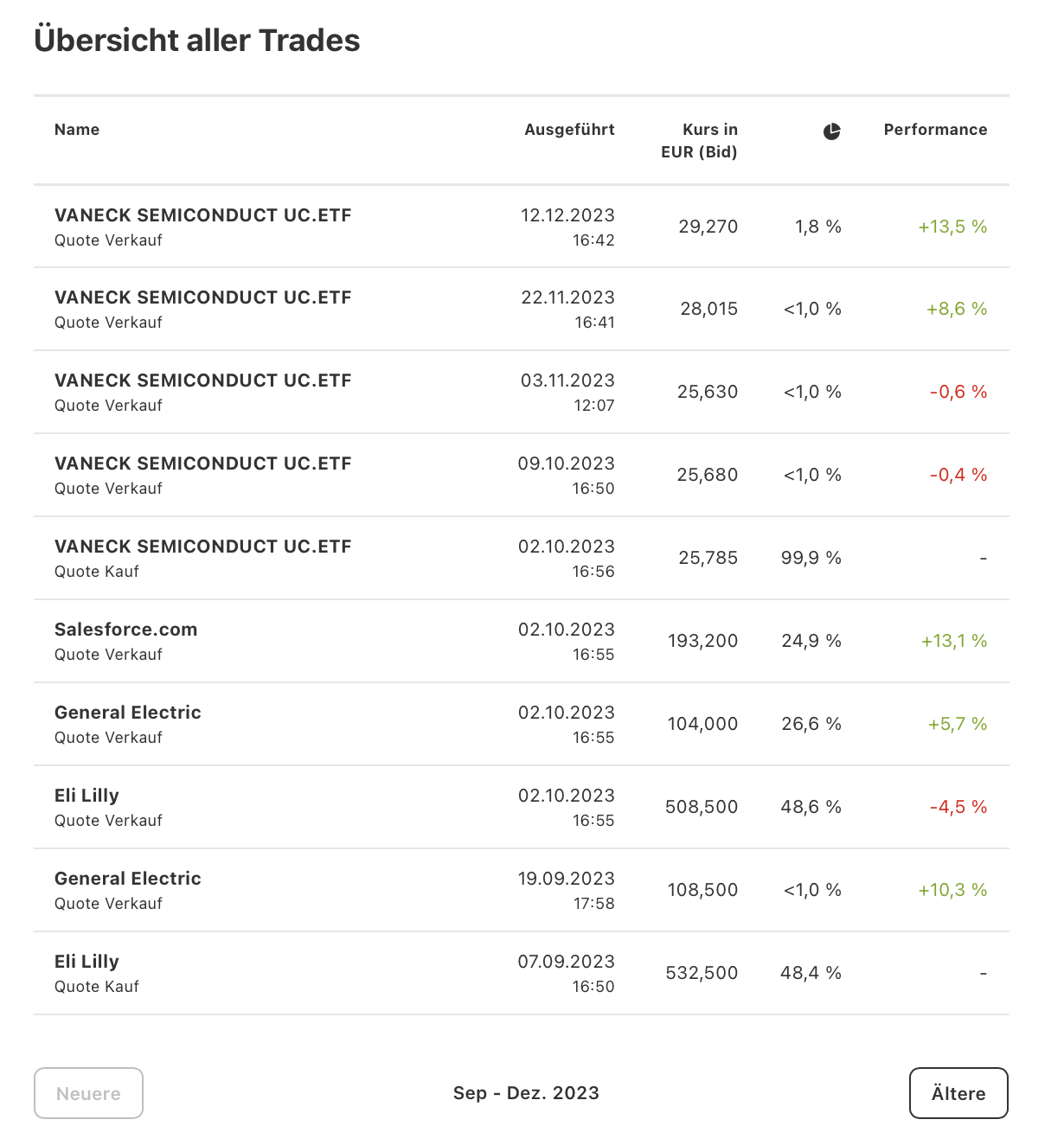Open the Salesforce.com trade entry
The height and width of the screenshot is (1145, 1064).
(x=126, y=630)
